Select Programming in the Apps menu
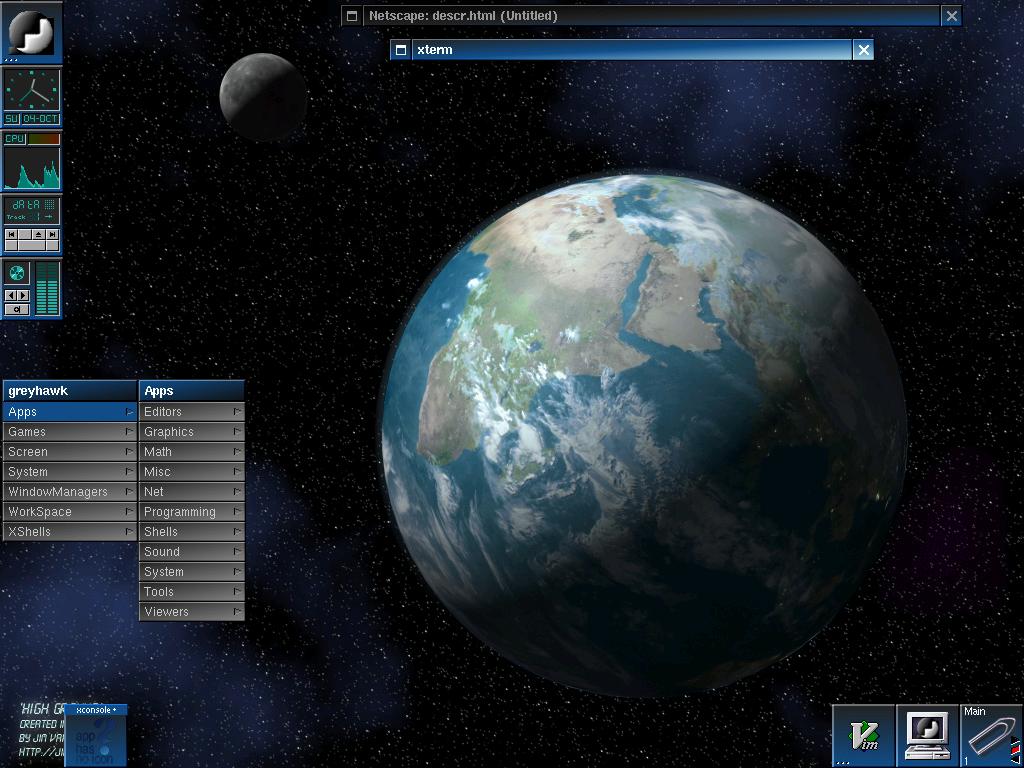 (191, 512)
